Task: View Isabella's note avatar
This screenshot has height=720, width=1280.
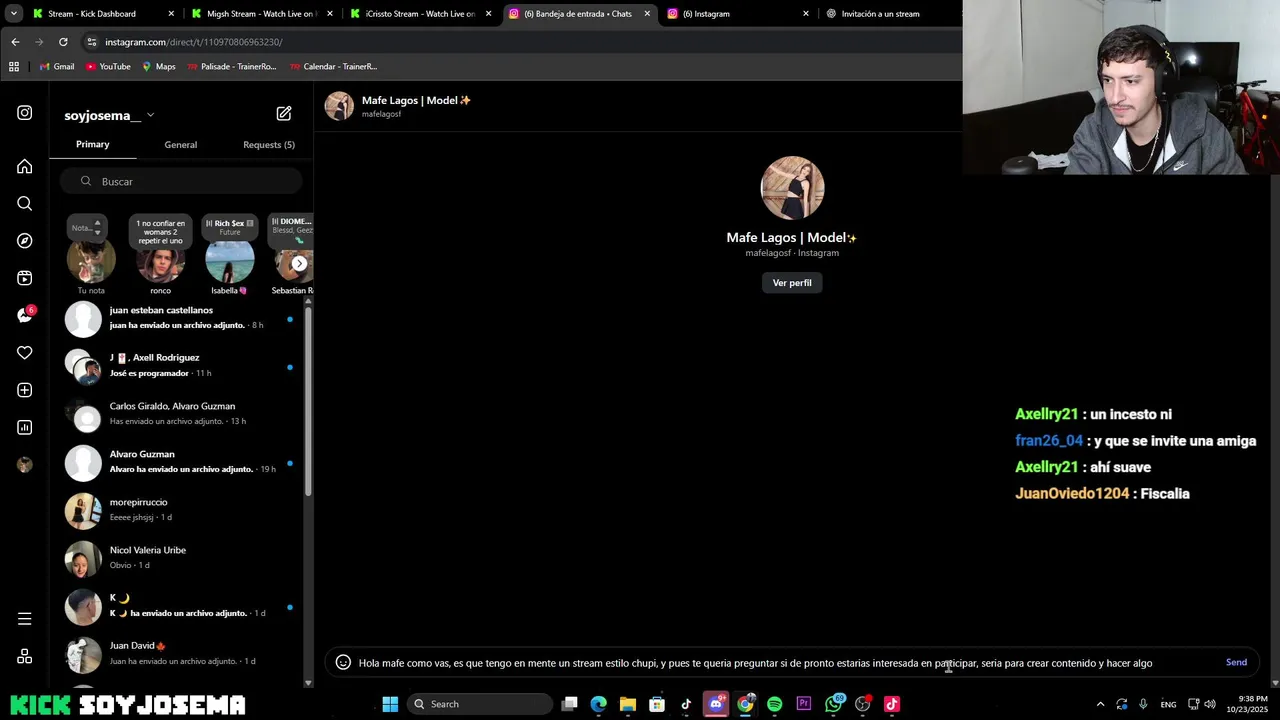Action: click(x=229, y=262)
